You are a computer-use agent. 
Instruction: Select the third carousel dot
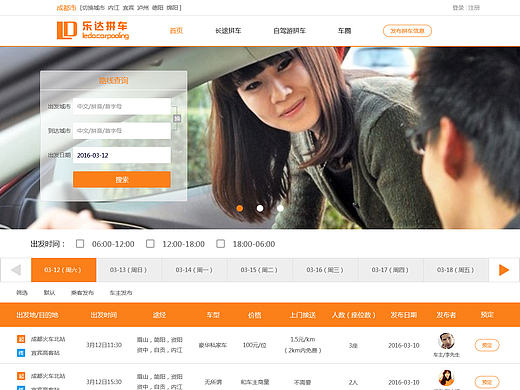pos(280,208)
